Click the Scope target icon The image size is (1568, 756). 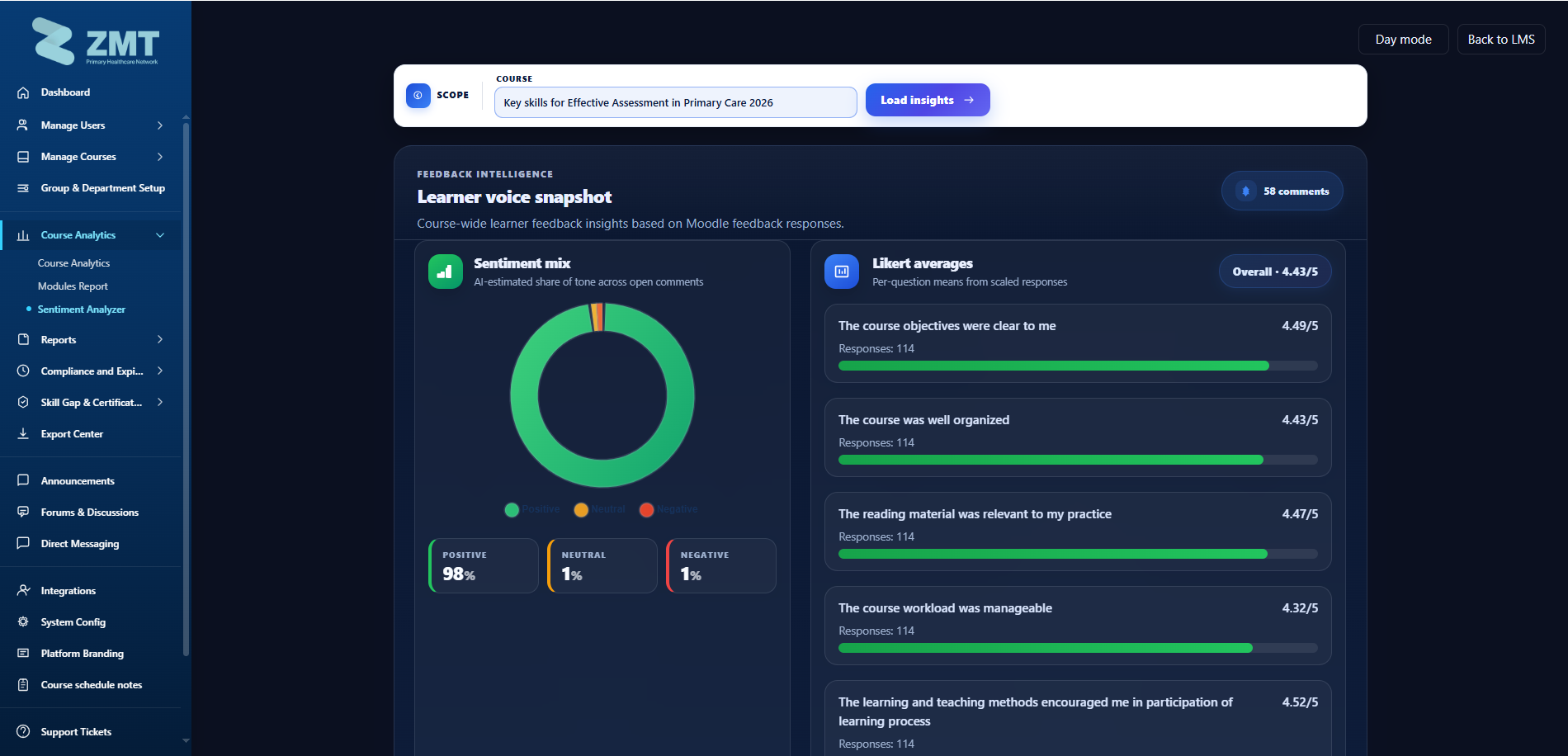pos(418,96)
